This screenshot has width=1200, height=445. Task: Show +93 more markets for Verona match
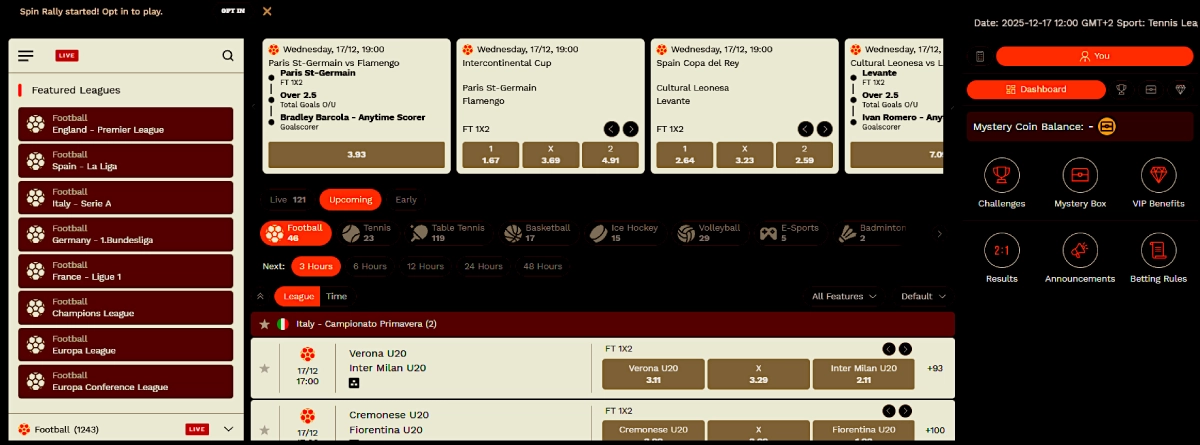point(936,368)
